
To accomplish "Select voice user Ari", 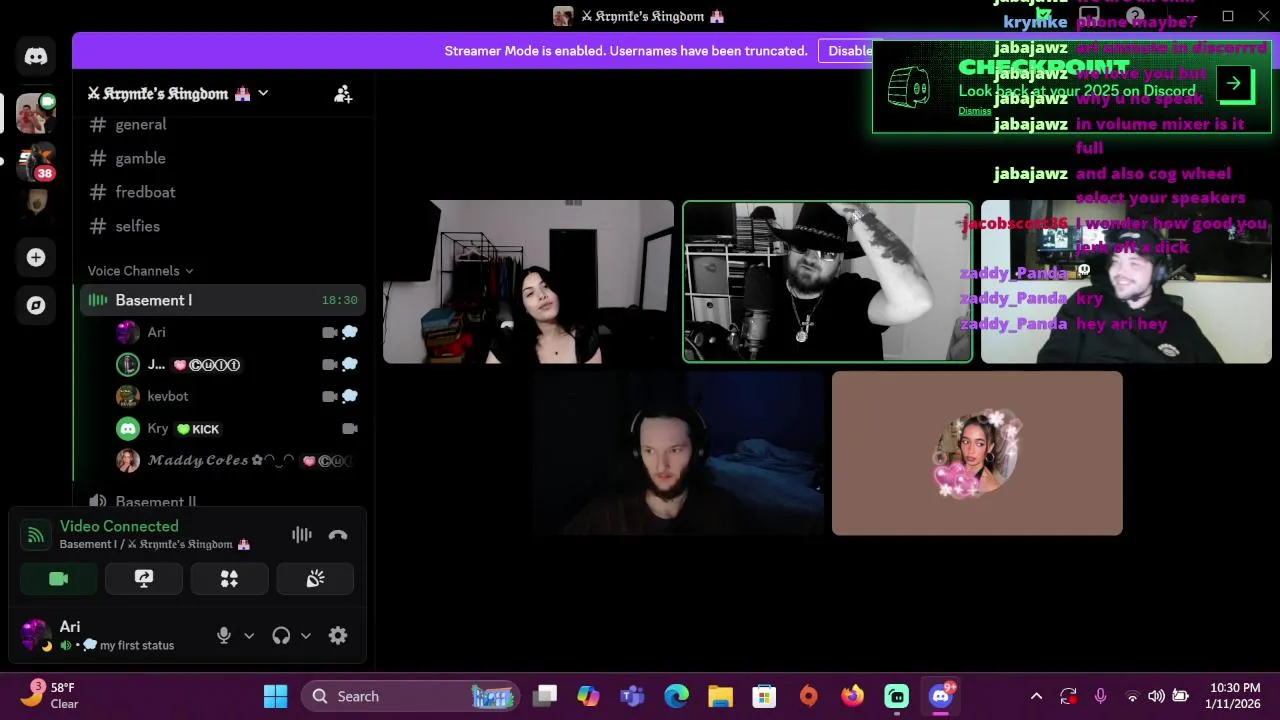I will [237, 332].
